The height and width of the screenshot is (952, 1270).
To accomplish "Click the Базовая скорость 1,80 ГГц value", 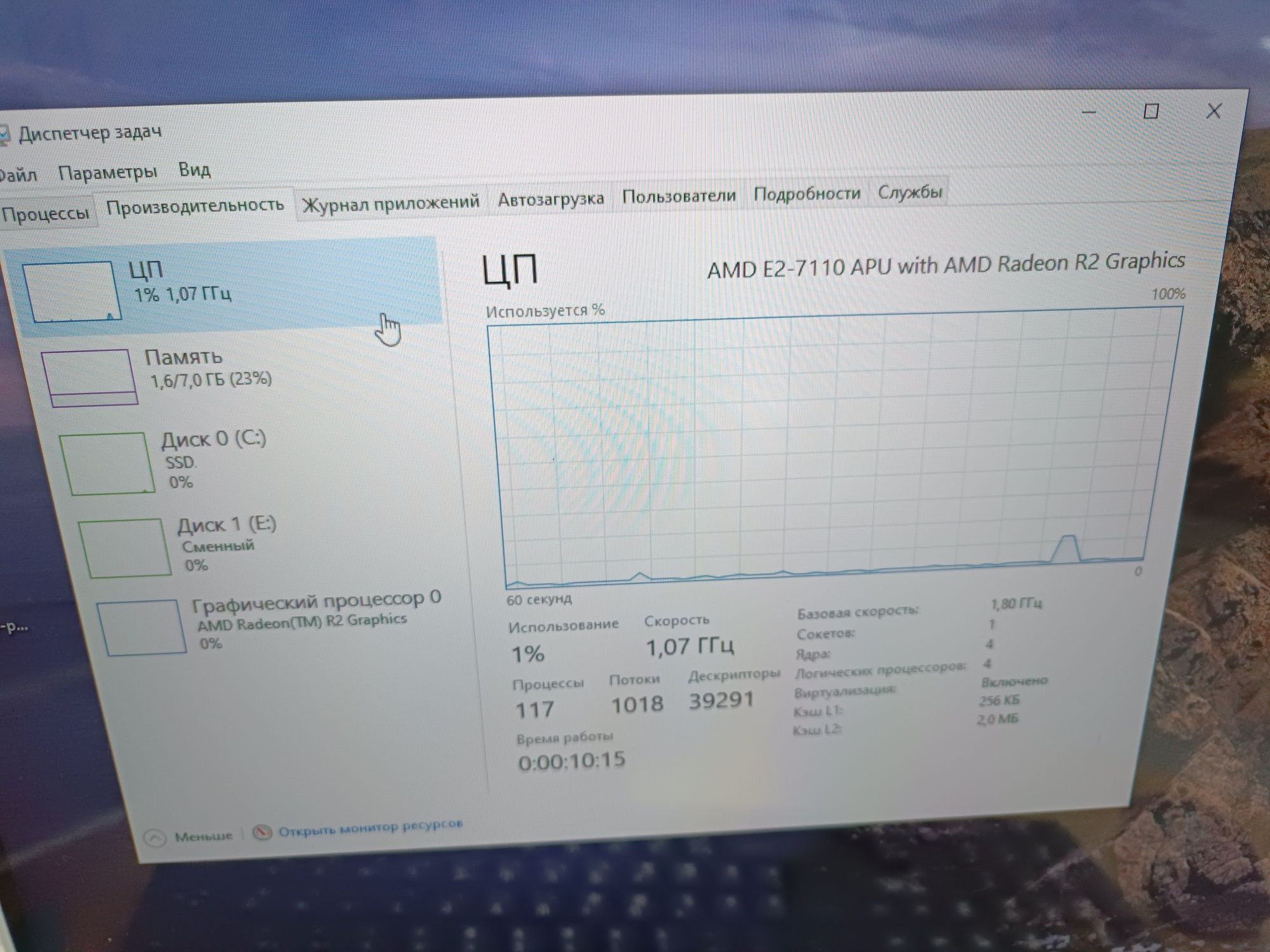I will click(1016, 603).
